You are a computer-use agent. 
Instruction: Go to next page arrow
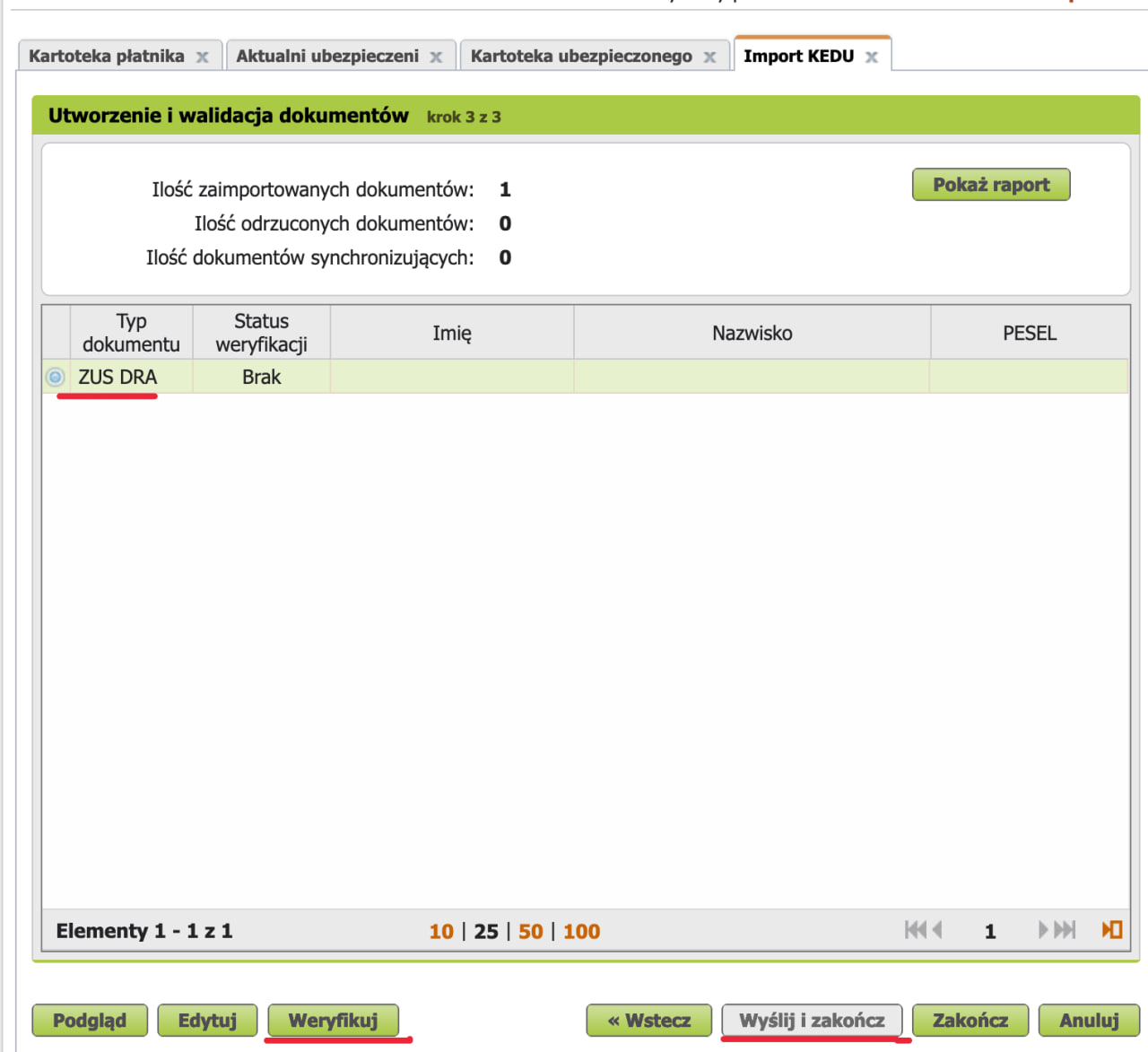pyautogui.click(x=1043, y=930)
